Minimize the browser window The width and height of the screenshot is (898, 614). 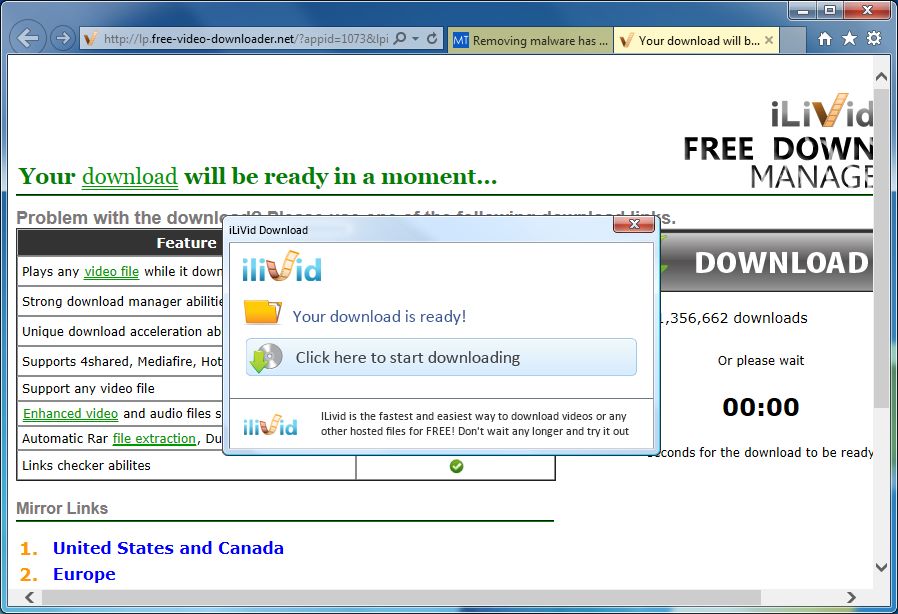(x=804, y=10)
